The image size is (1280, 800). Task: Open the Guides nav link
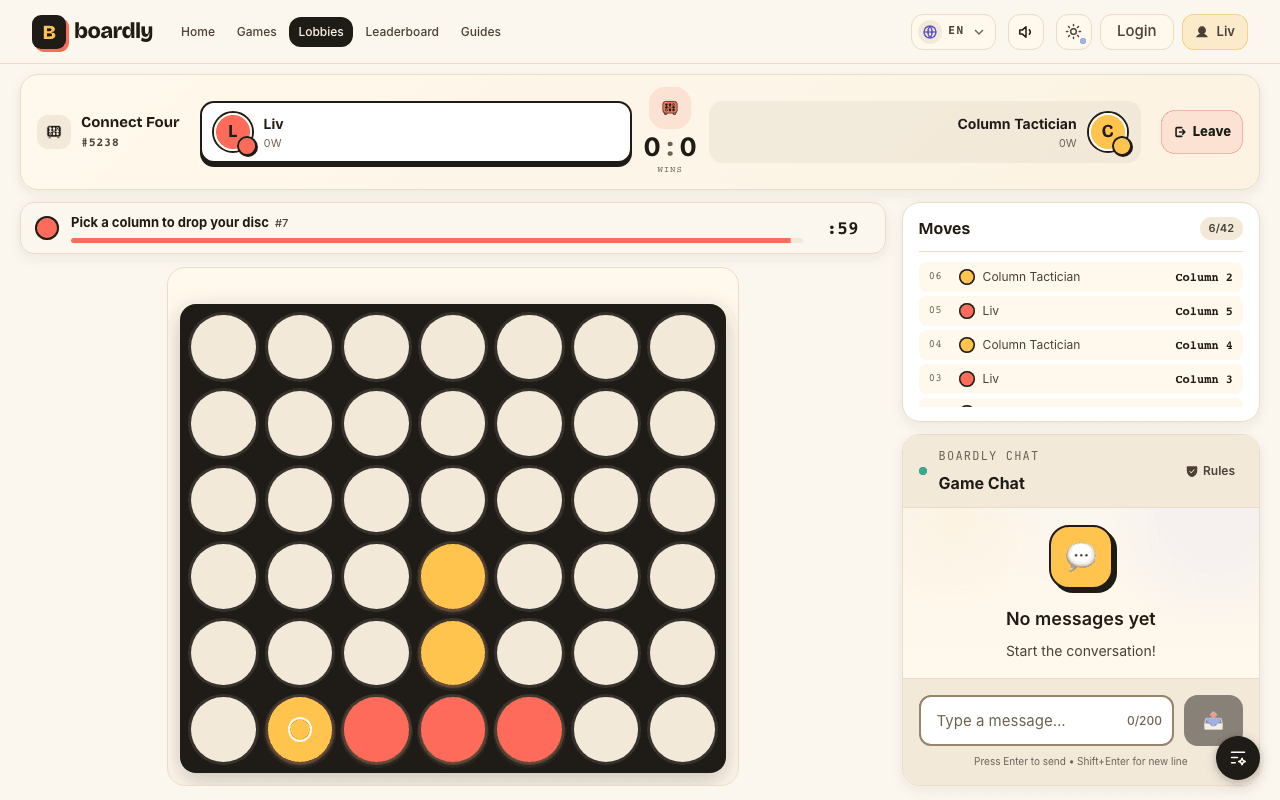click(481, 32)
